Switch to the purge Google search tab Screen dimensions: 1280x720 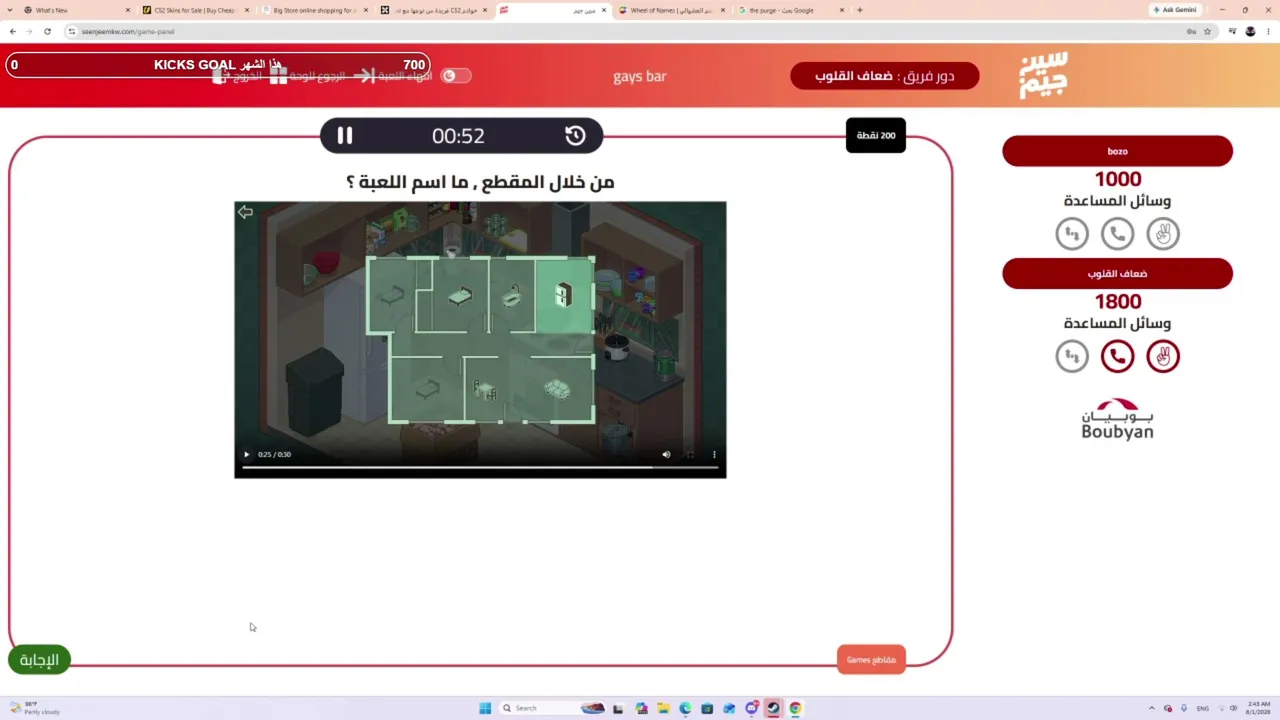pos(790,10)
